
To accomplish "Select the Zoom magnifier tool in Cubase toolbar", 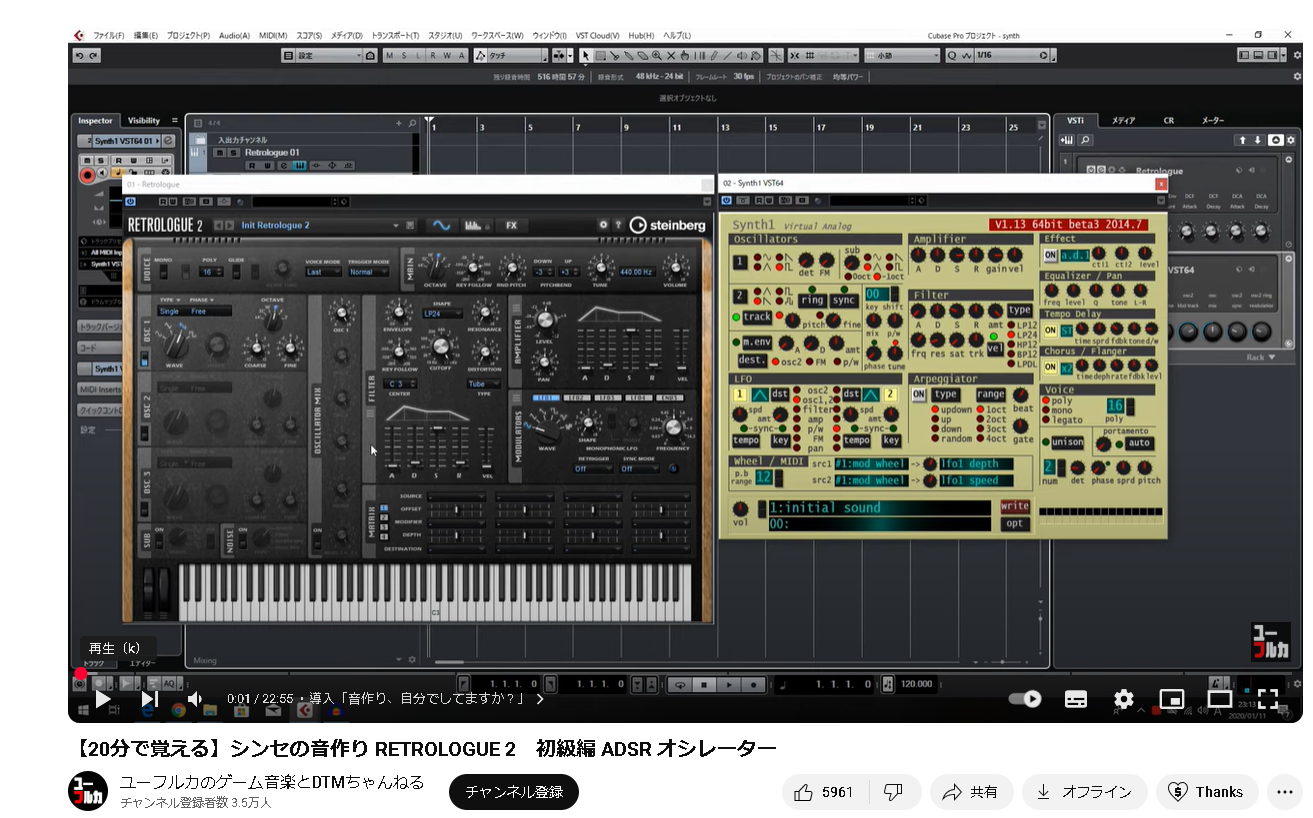I will [x=656, y=56].
